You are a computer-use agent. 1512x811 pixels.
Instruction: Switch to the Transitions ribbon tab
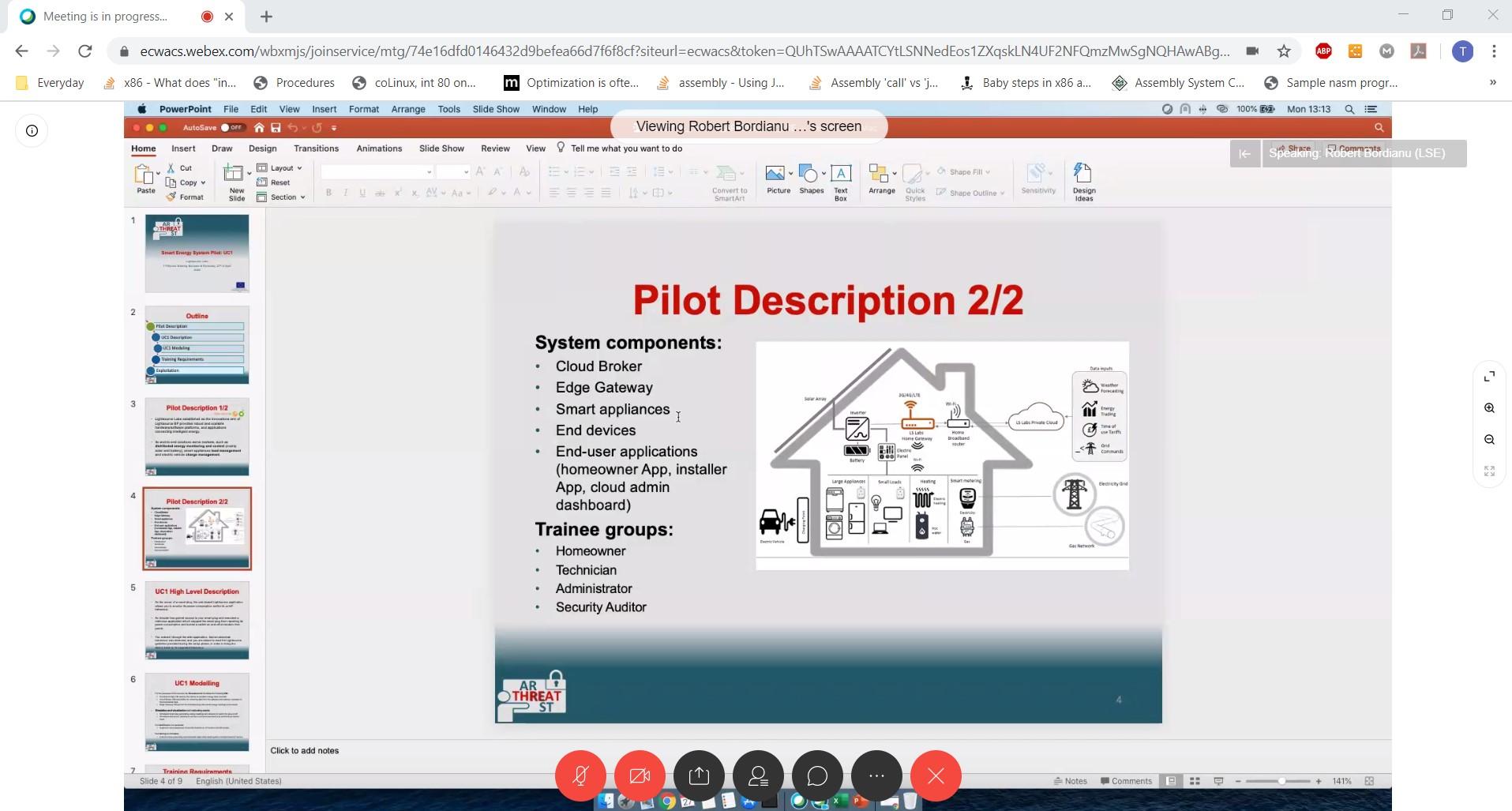(316, 148)
